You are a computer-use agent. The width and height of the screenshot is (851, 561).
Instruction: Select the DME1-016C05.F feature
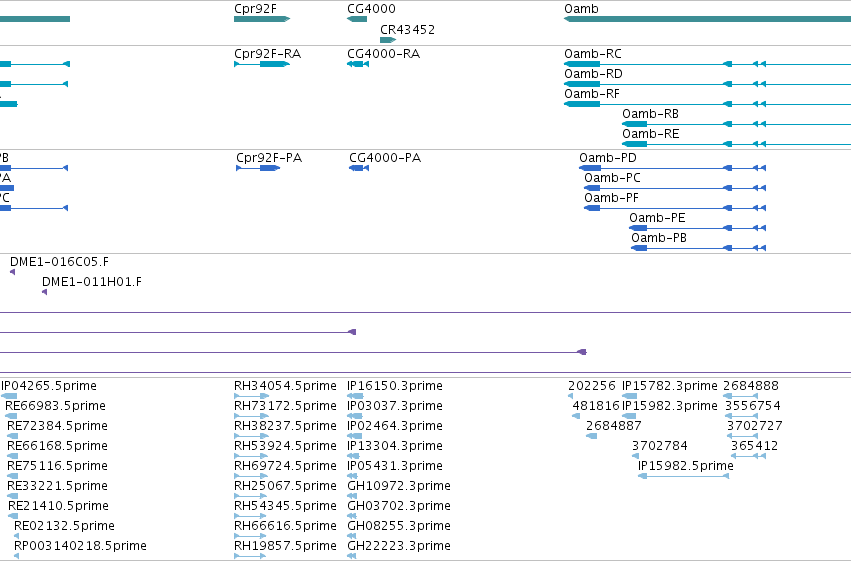click(x=12, y=272)
